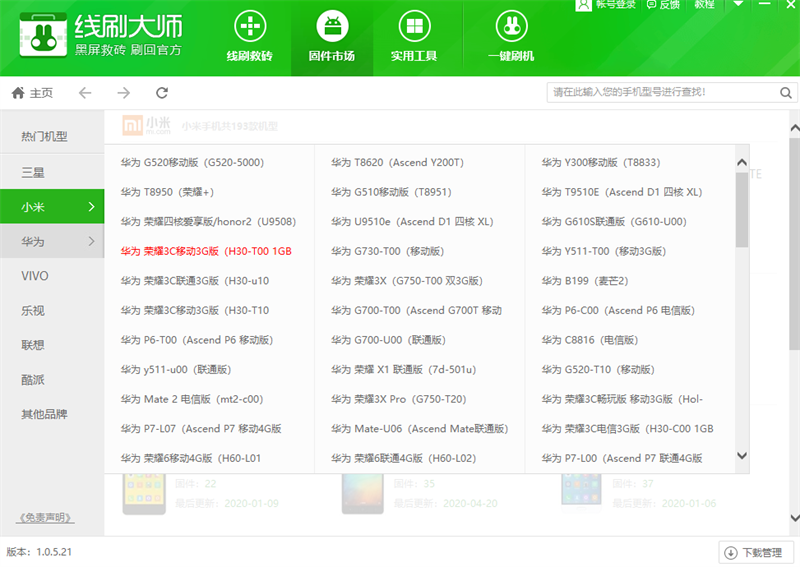The height and width of the screenshot is (567, 800).
Task: Click the 线刷大师 rabbit logo
Action: 43,35
